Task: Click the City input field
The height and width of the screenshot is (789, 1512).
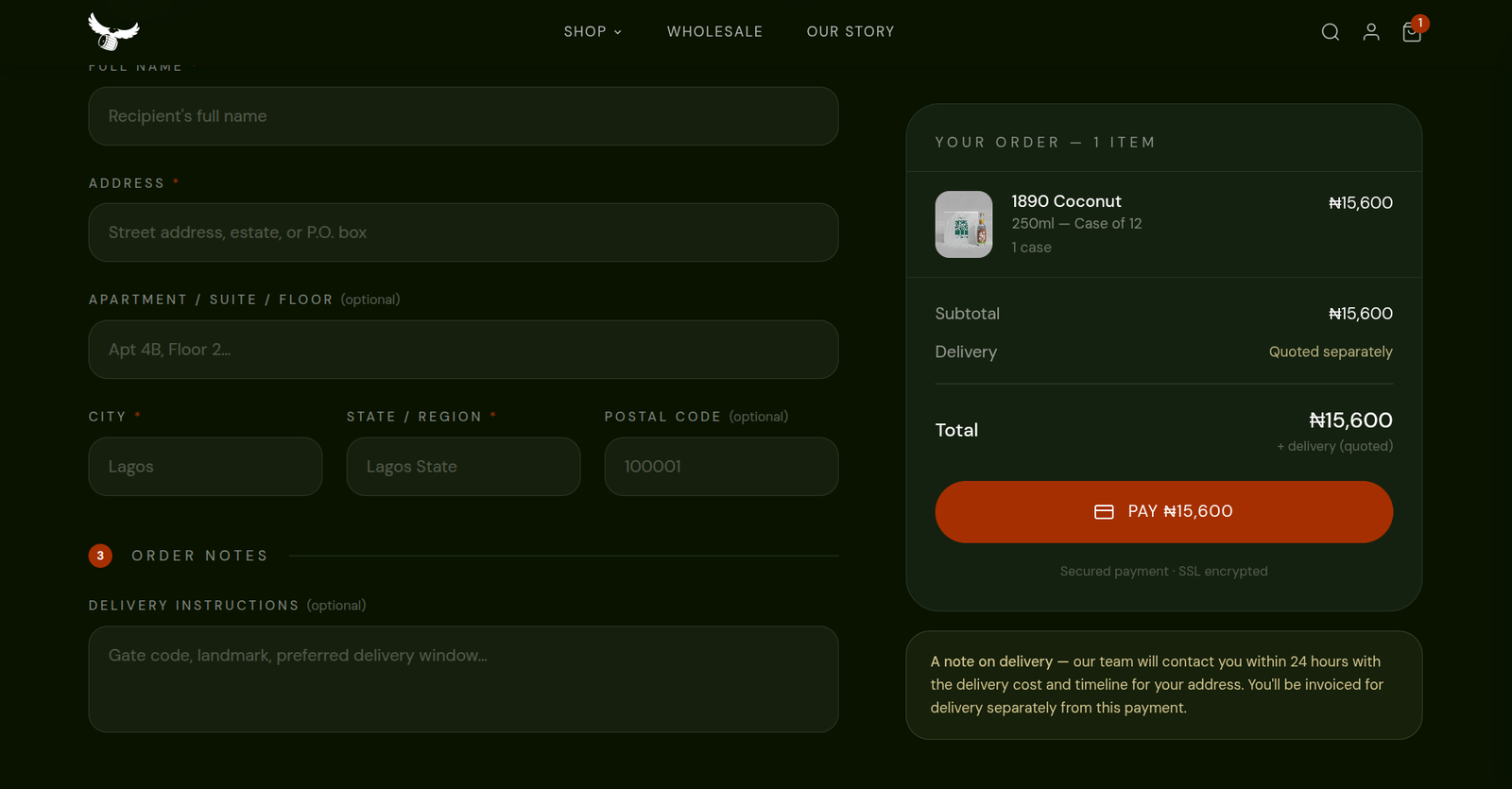Action: (x=205, y=467)
